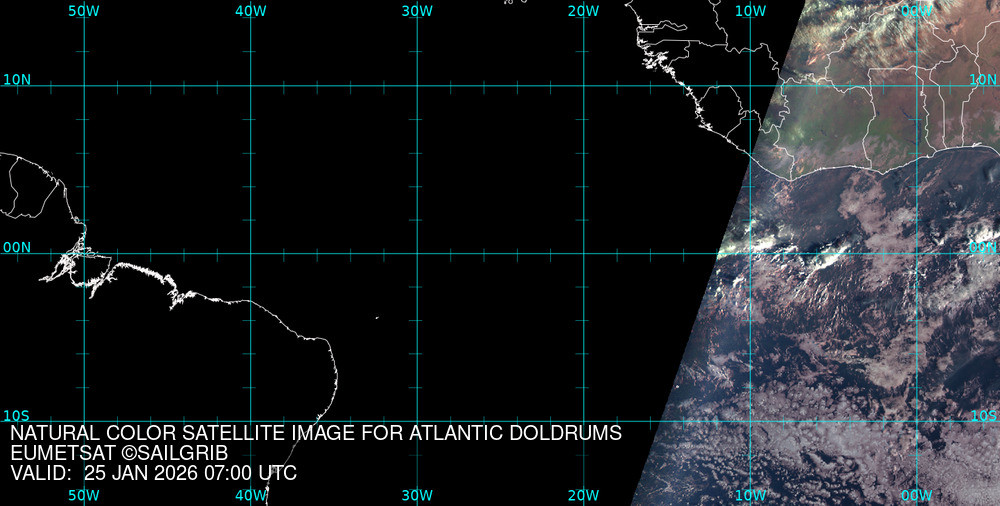The height and width of the screenshot is (506, 1000).
Task: Click the VALID 25 JAN 2026 timestamp
Action: pyautogui.click(x=153, y=473)
